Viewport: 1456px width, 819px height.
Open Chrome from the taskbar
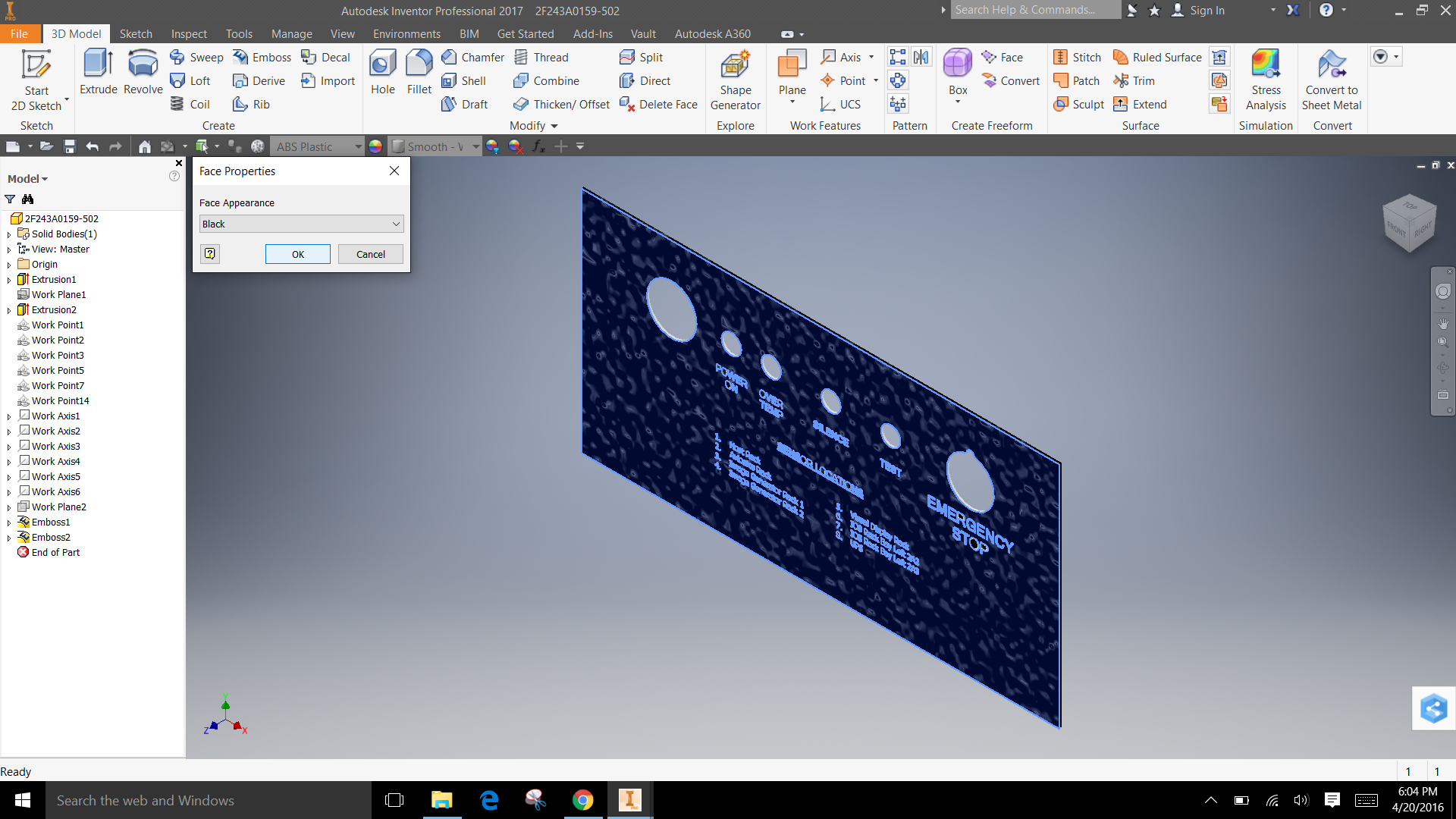582,800
